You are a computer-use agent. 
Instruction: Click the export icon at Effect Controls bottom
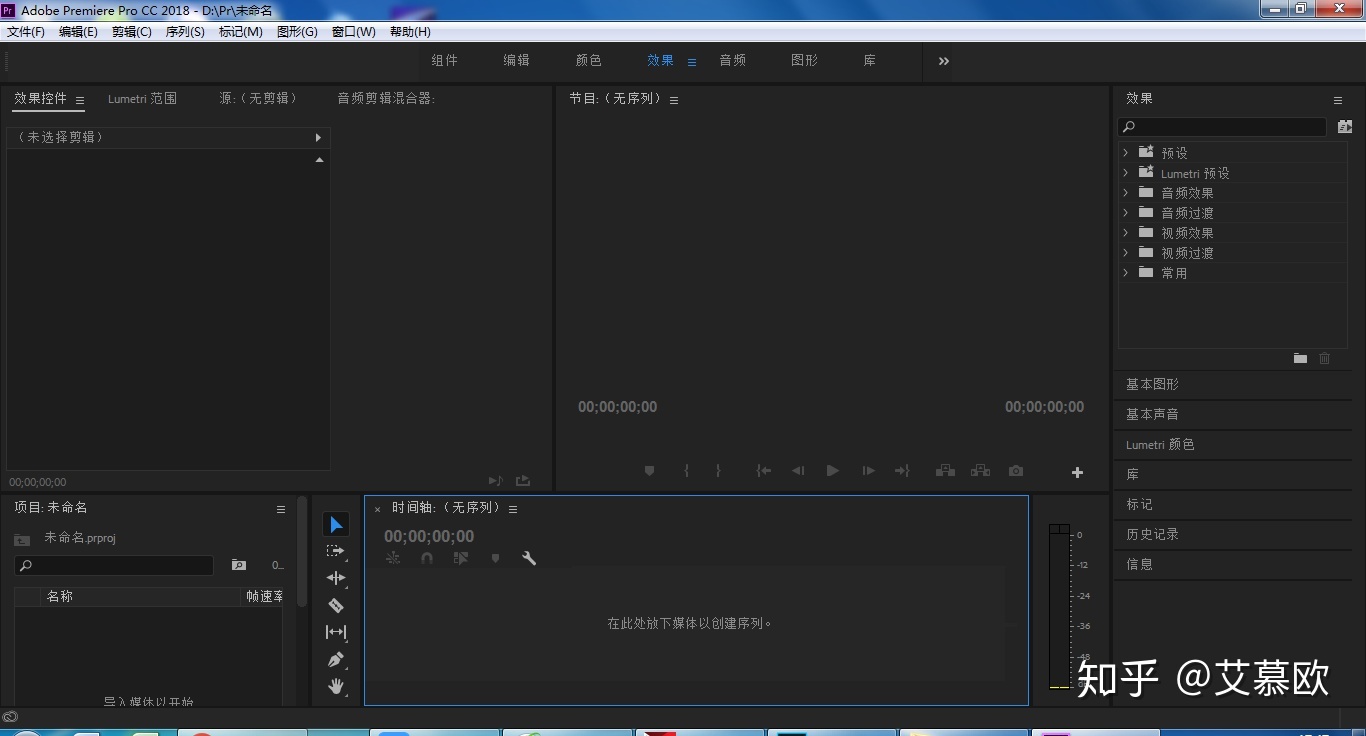(522, 482)
